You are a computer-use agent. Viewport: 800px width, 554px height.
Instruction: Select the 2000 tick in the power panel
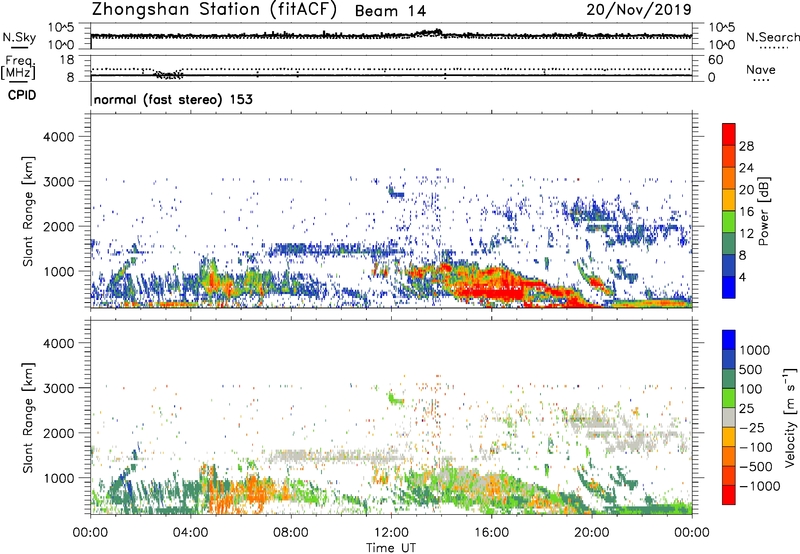coord(58,226)
